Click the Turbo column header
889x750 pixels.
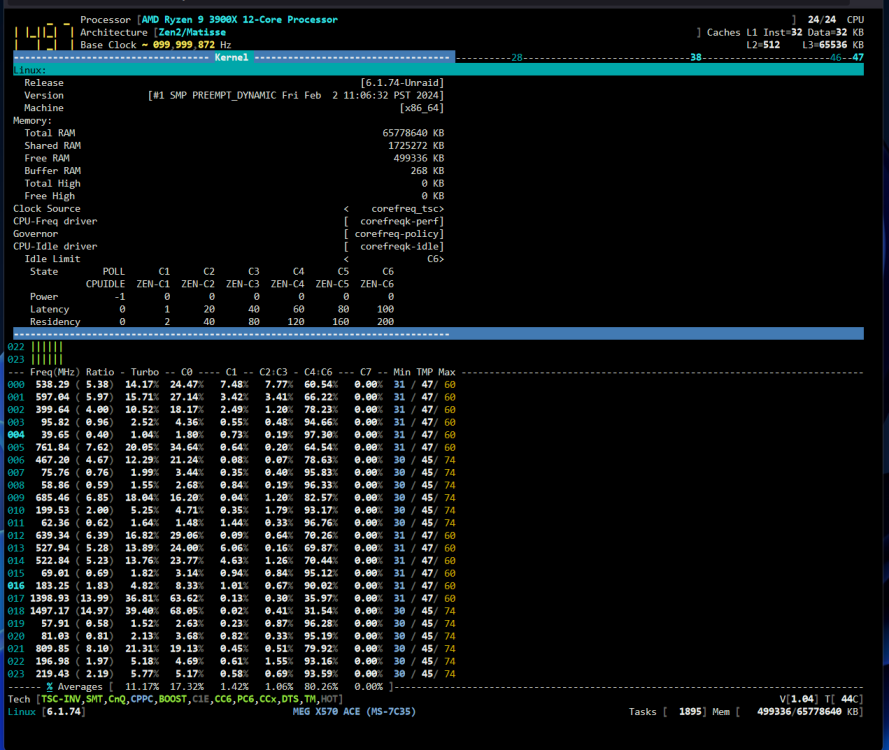coord(145,372)
